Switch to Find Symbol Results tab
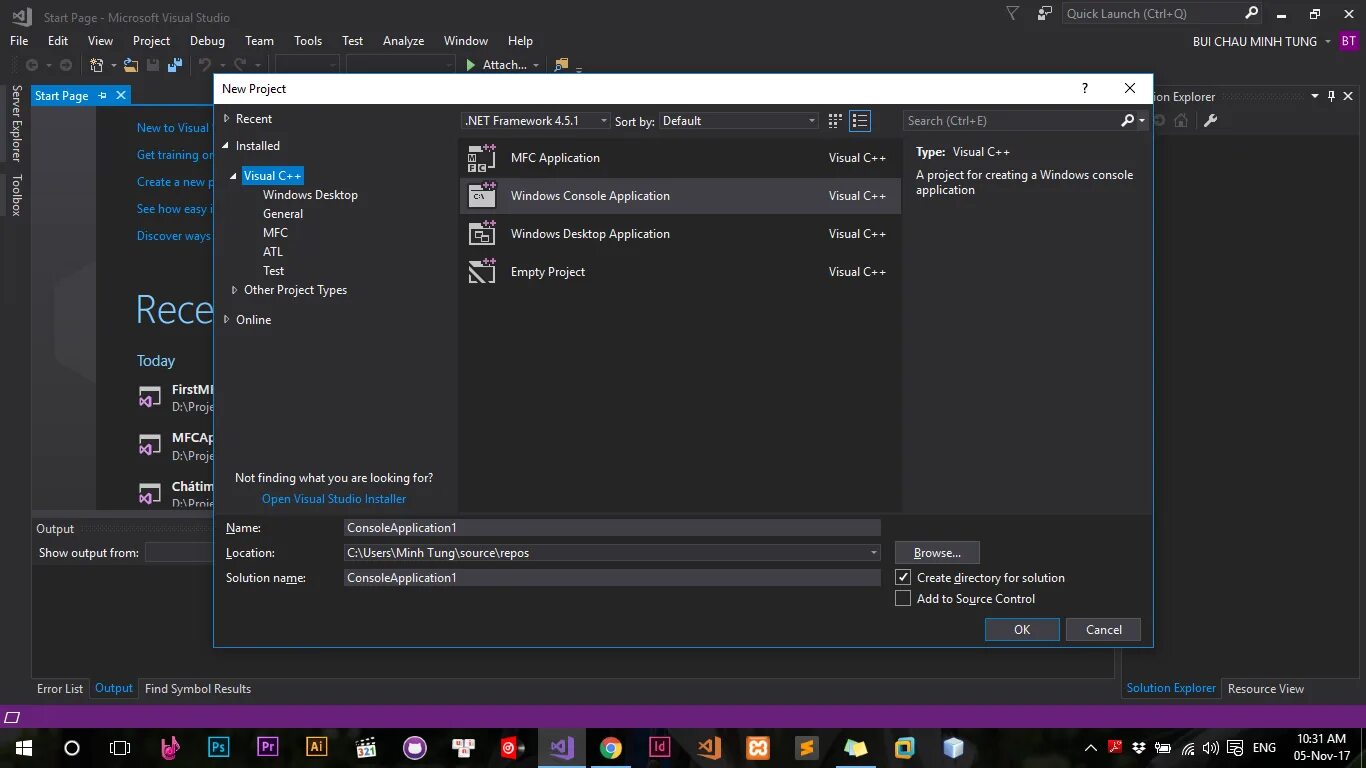The width and height of the screenshot is (1366, 768). [198, 688]
